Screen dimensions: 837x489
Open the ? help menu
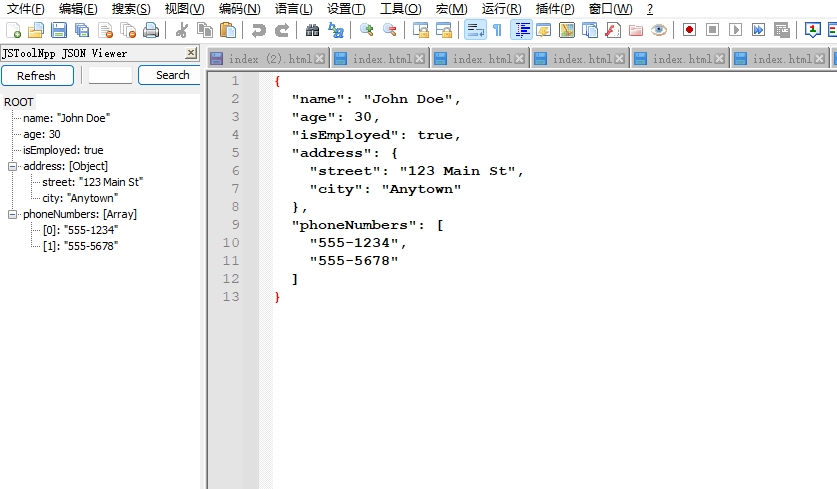[650, 9]
